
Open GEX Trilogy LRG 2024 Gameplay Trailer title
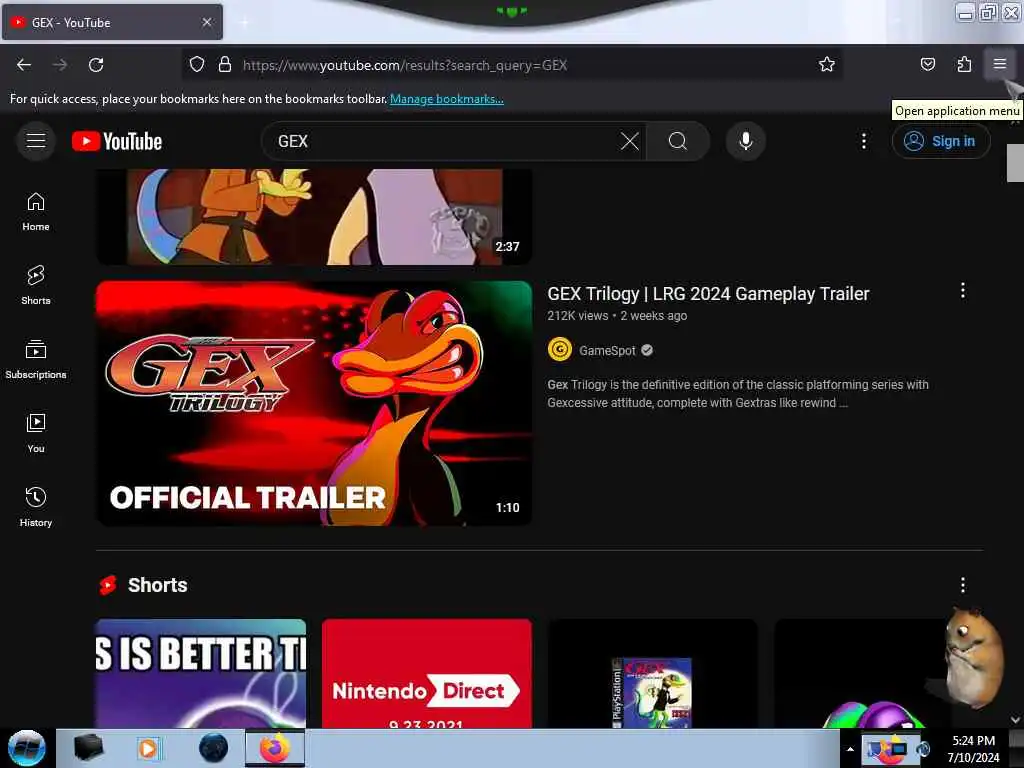click(x=708, y=294)
